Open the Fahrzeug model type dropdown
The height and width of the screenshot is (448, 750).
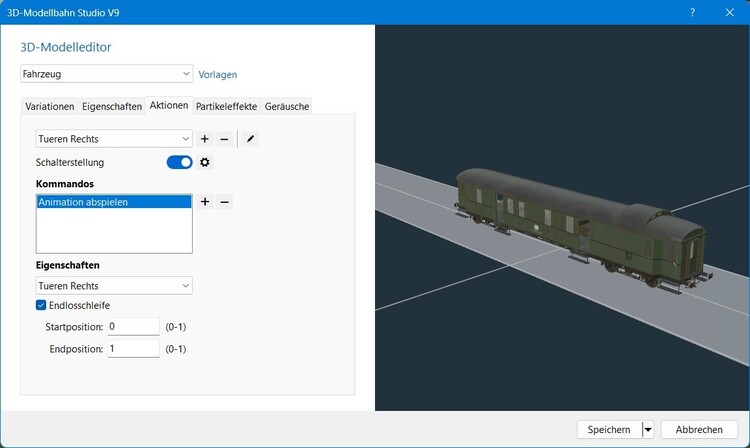click(x=106, y=74)
